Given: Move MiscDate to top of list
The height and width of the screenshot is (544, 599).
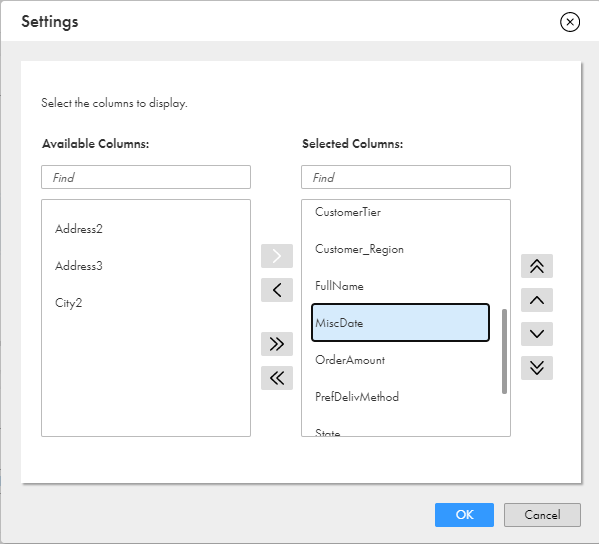Looking at the screenshot, I should [537, 266].
